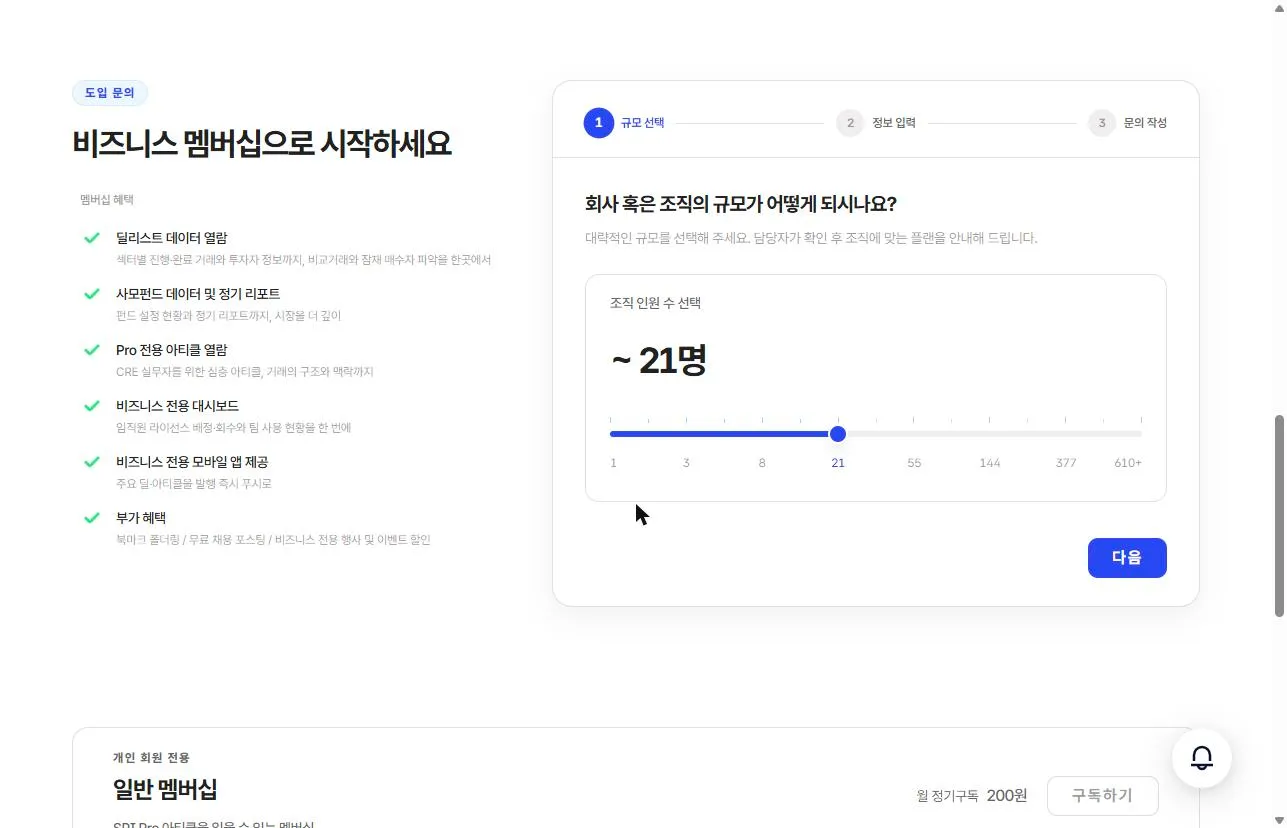Select the 8 label under the slider
1287x828 pixels.
point(762,463)
